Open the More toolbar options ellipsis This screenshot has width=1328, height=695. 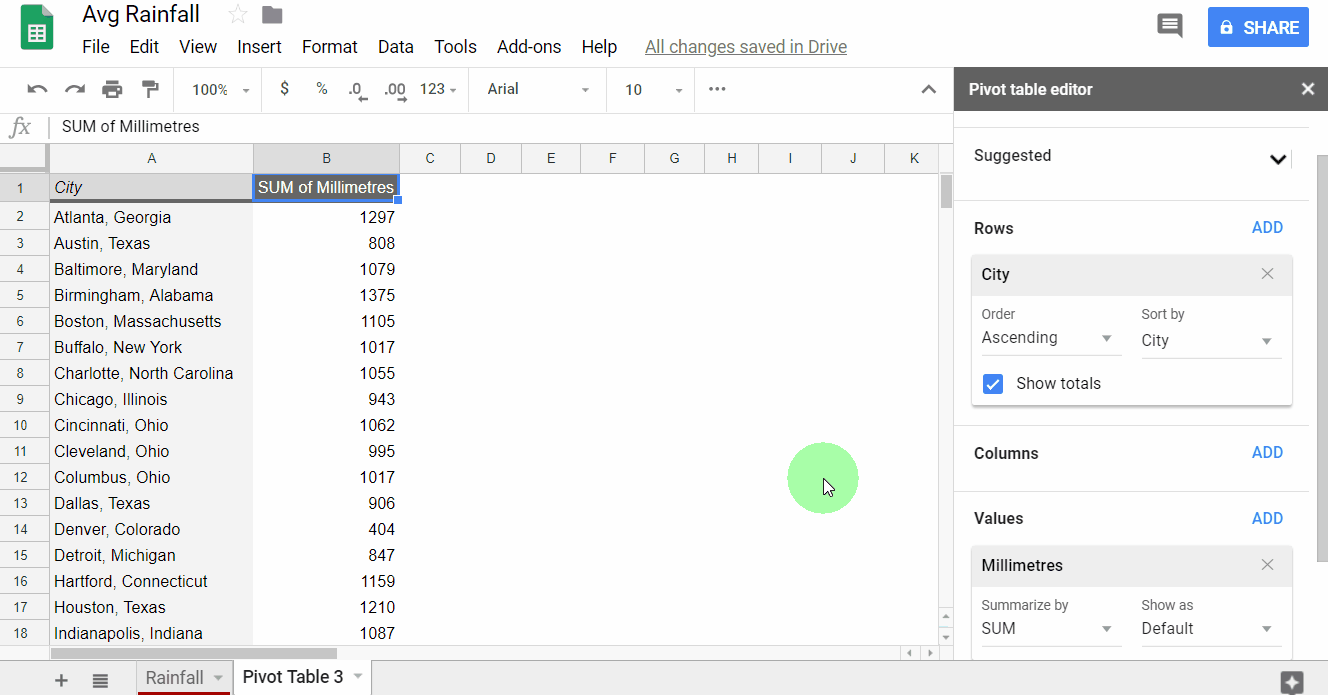717,89
